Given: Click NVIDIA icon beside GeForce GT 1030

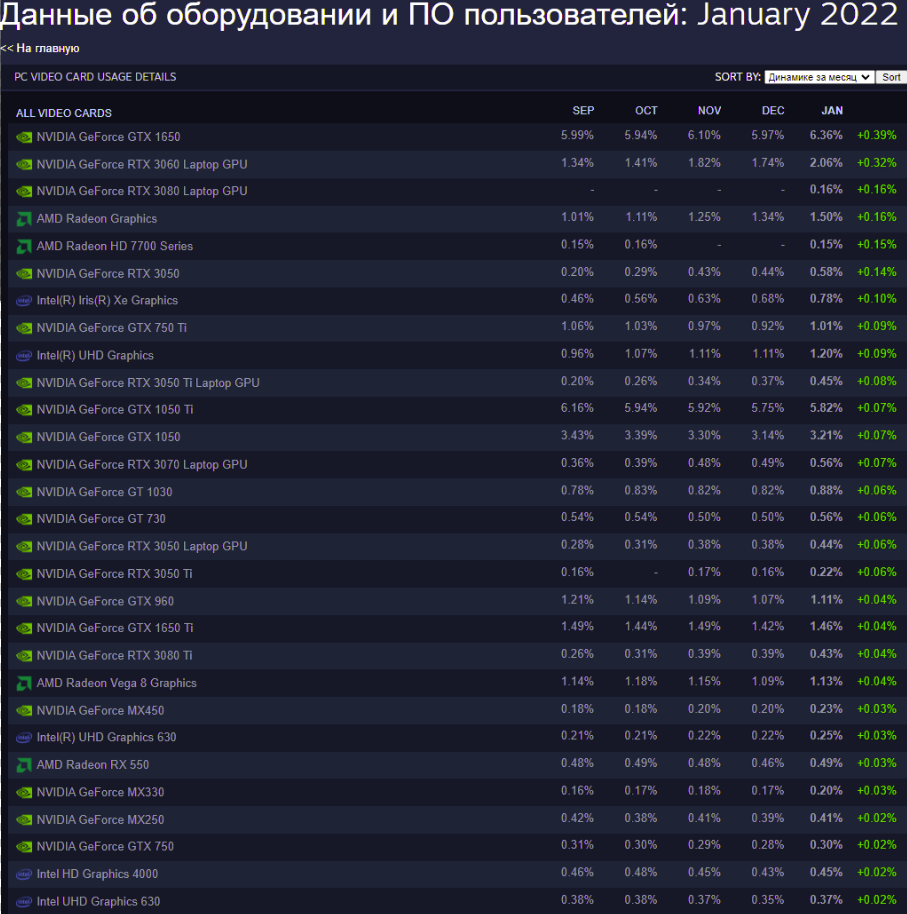Looking at the screenshot, I should [x=24, y=492].
